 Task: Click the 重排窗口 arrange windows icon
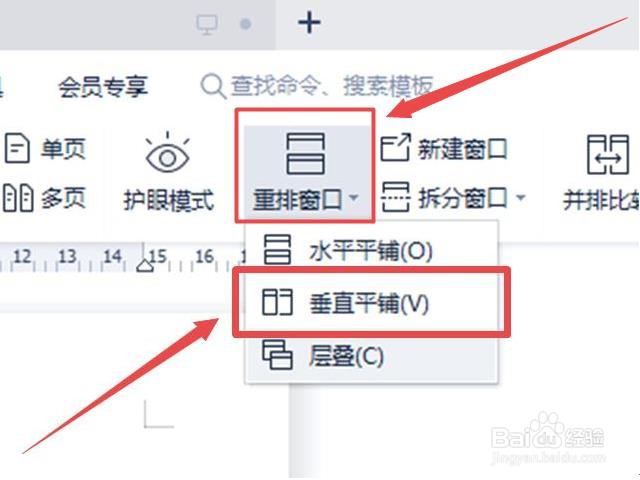[306, 154]
